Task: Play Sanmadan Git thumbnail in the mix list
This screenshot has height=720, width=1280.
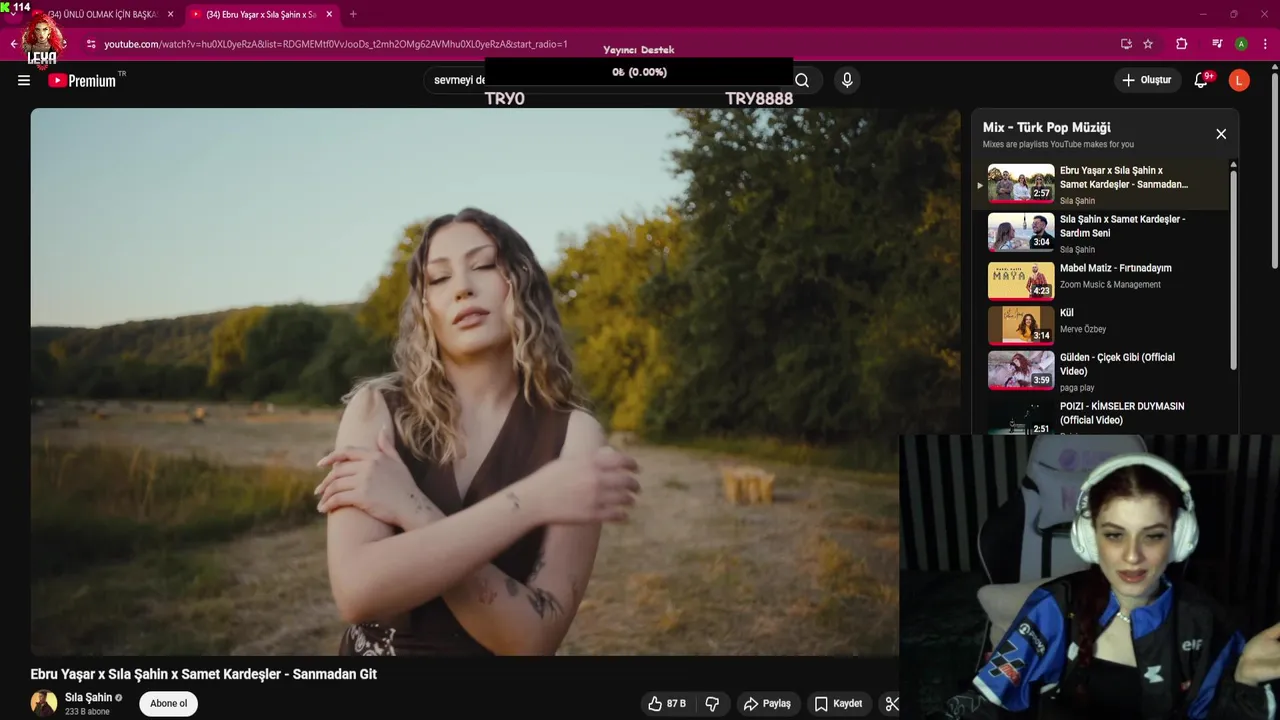Action: coord(1021,184)
